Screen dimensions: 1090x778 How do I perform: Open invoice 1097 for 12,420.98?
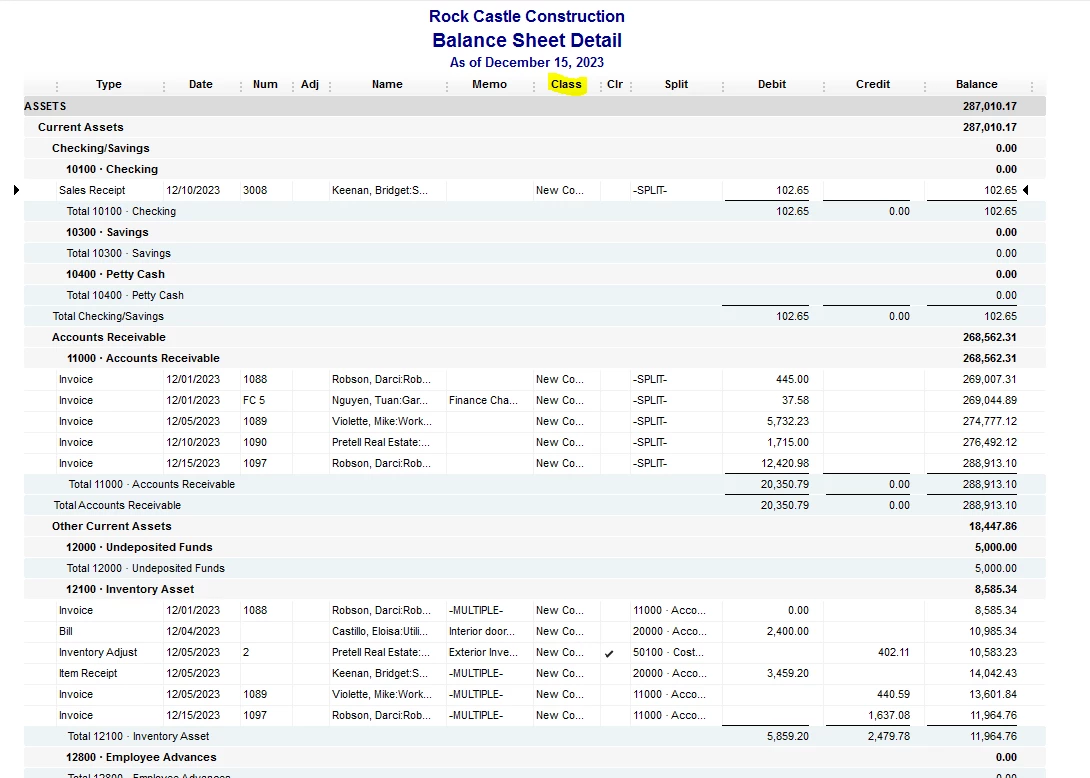tap(535, 463)
